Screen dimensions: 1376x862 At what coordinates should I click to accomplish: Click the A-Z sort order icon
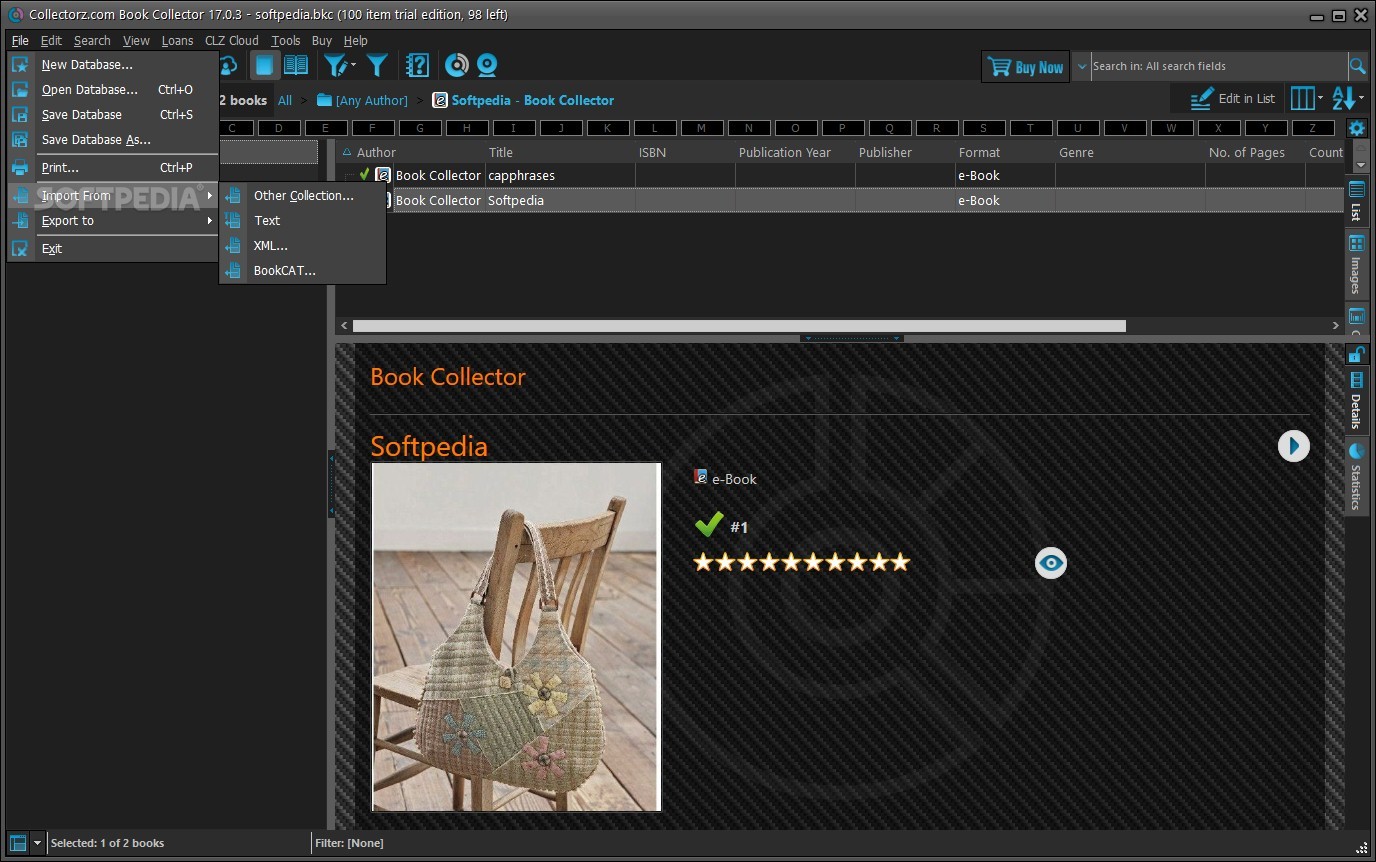[x=1344, y=98]
